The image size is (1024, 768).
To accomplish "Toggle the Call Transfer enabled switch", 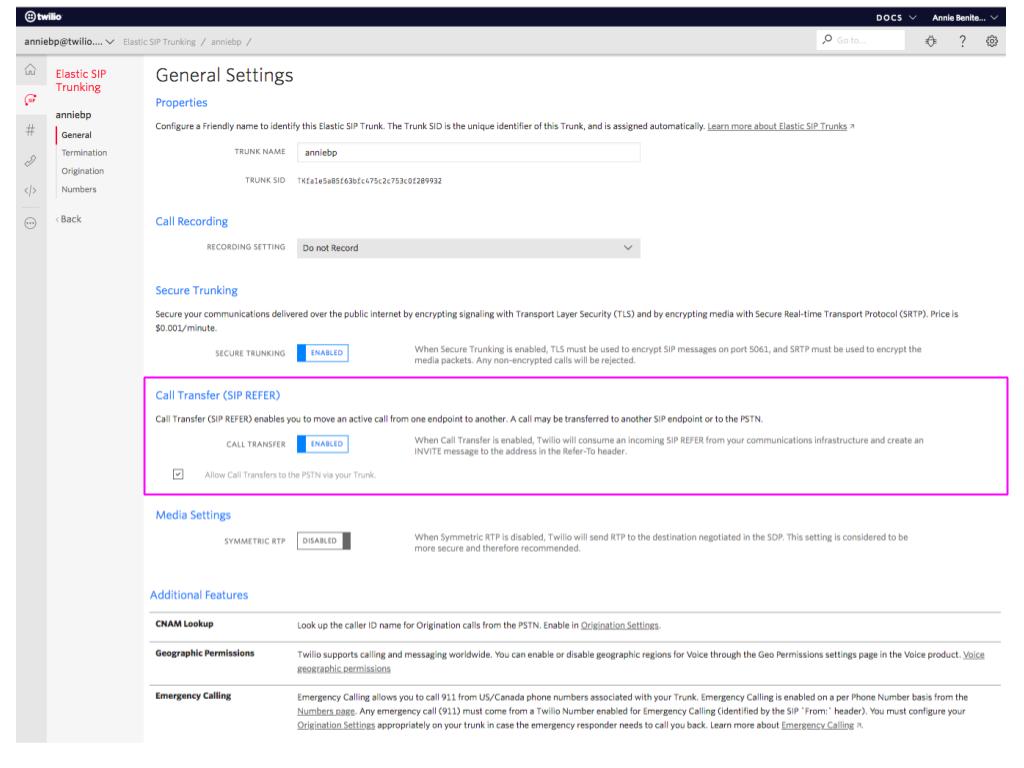I will (x=323, y=444).
